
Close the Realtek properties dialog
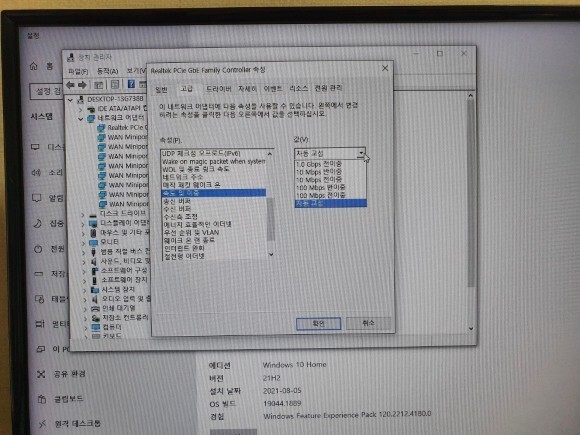pyautogui.click(x=385, y=68)
